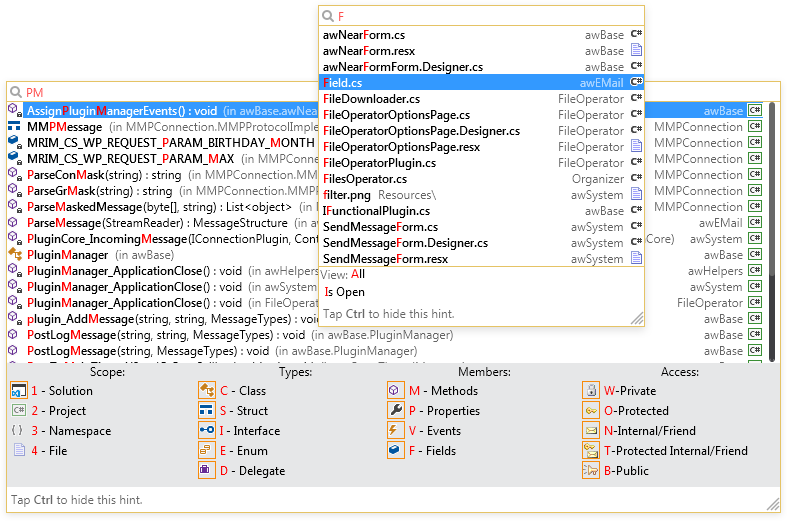Select the highlighted Field.cs entry
The image size is (787, 521).
point(481,83)
